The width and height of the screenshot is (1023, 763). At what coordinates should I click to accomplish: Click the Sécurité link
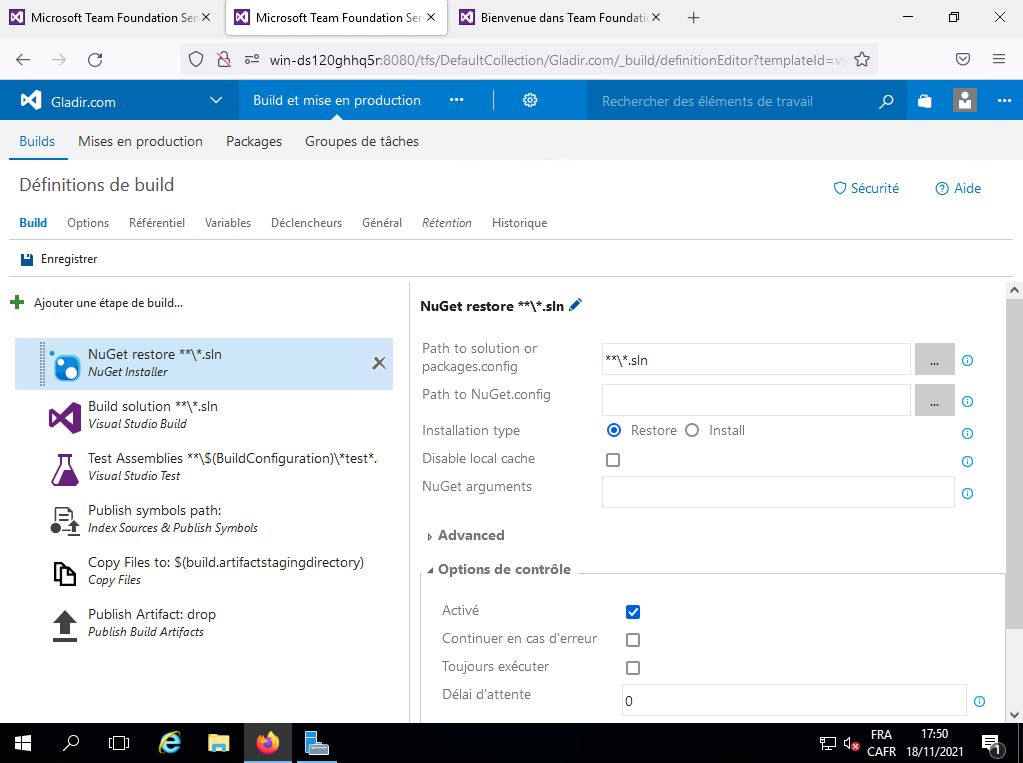866,188
